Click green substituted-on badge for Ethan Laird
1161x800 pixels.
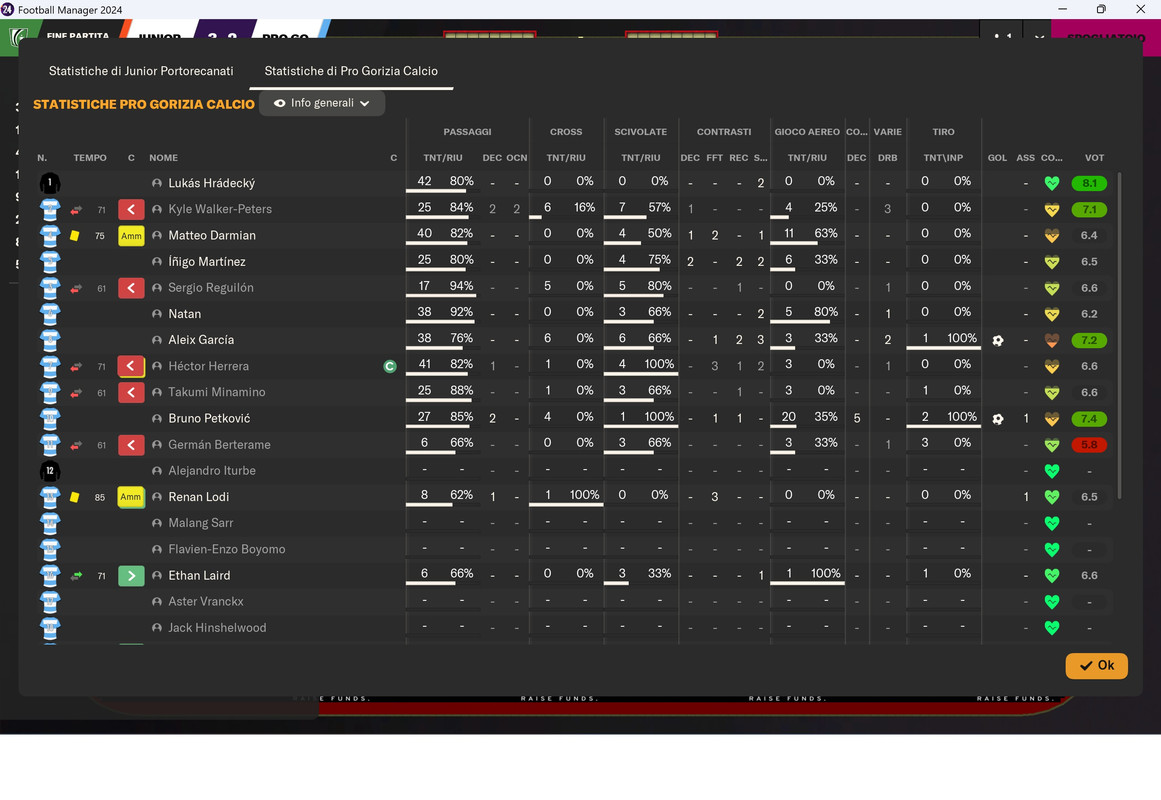[x=131, y=576]
